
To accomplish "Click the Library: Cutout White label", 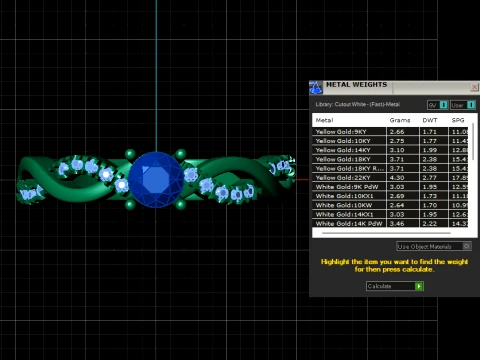I will 357,104.
